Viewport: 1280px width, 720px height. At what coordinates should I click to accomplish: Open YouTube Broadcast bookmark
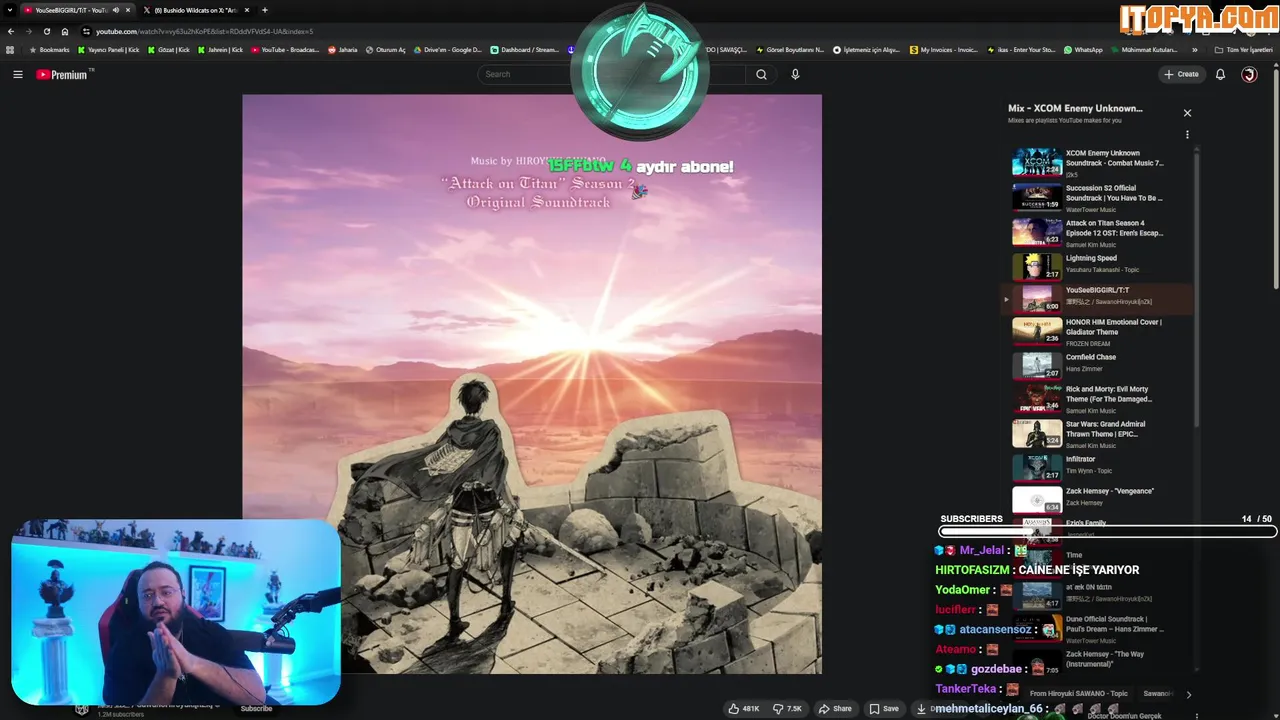point(285,49)
